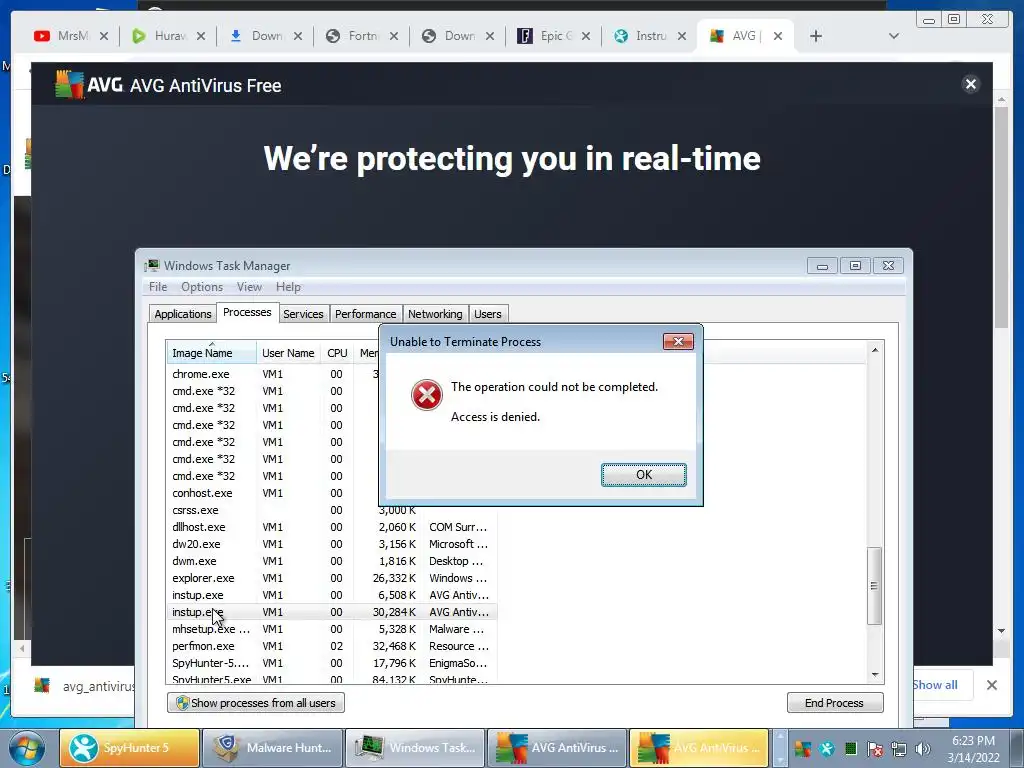
Task: Click Show processes from all users button
Action: click(x=256, y=703)
